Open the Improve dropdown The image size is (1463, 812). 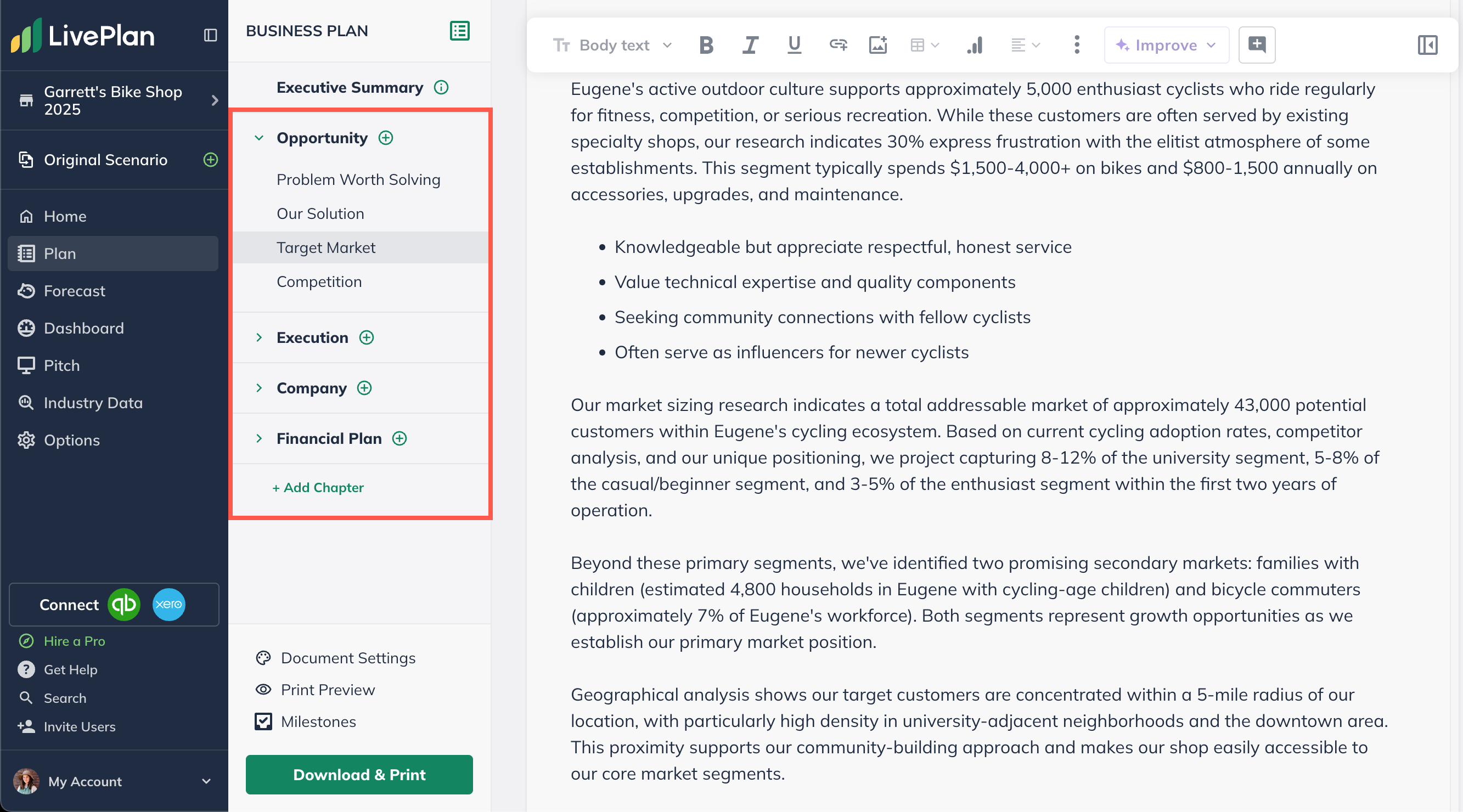tap(1166, 45)
